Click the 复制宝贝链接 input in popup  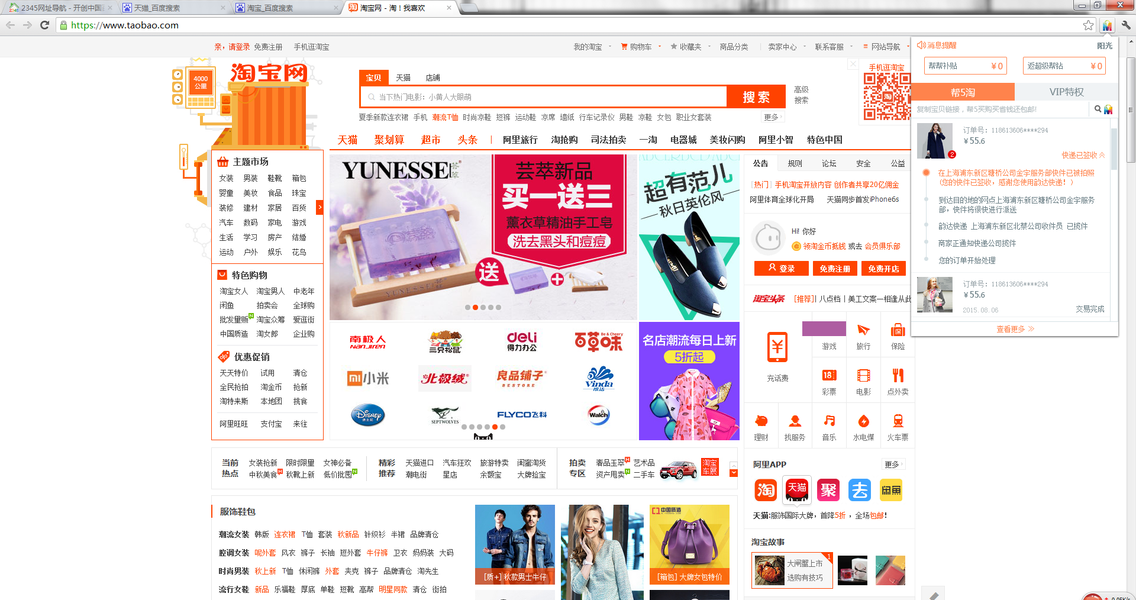coord(1001,109)
